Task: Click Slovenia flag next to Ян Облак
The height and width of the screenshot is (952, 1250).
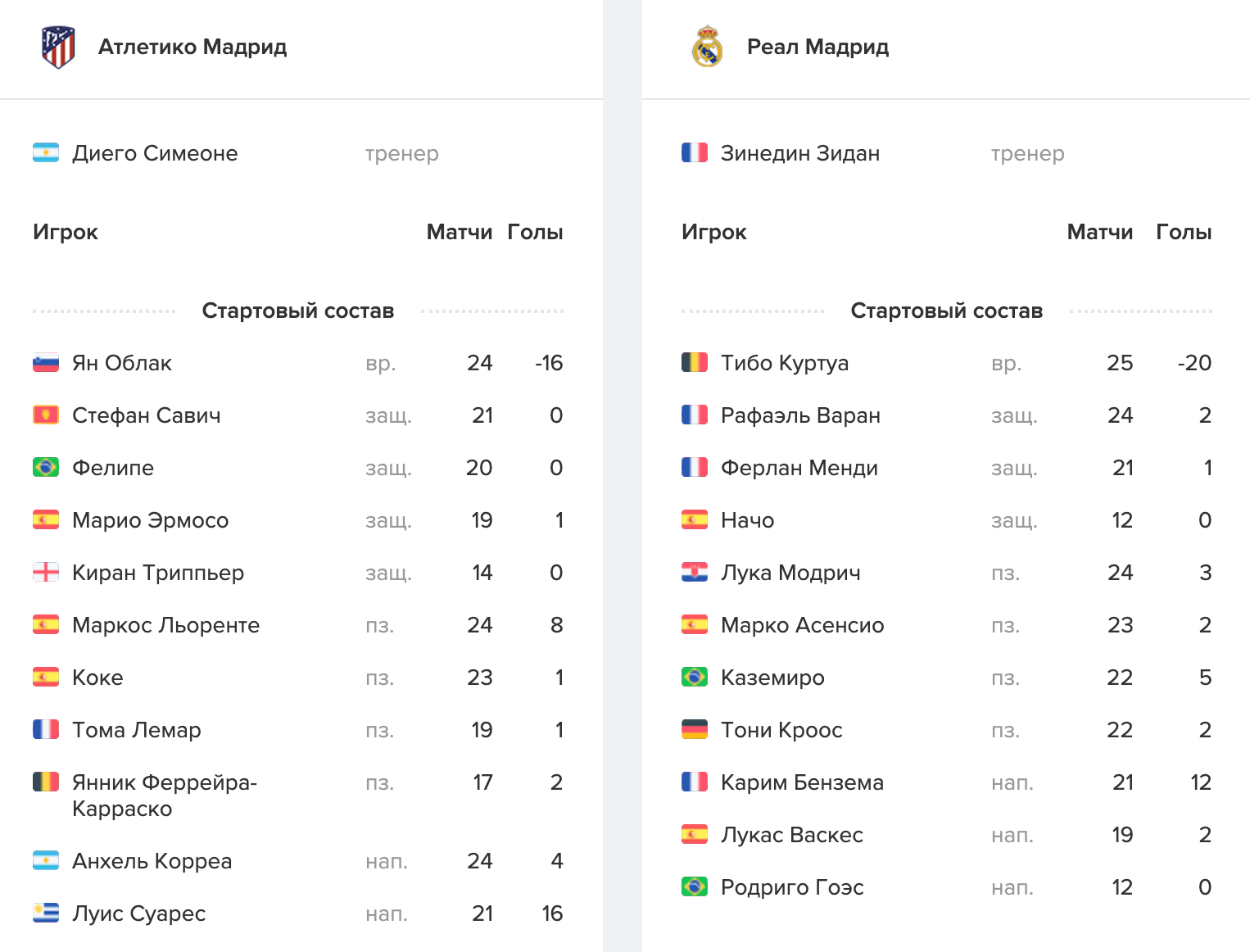Action: [46, 363]
